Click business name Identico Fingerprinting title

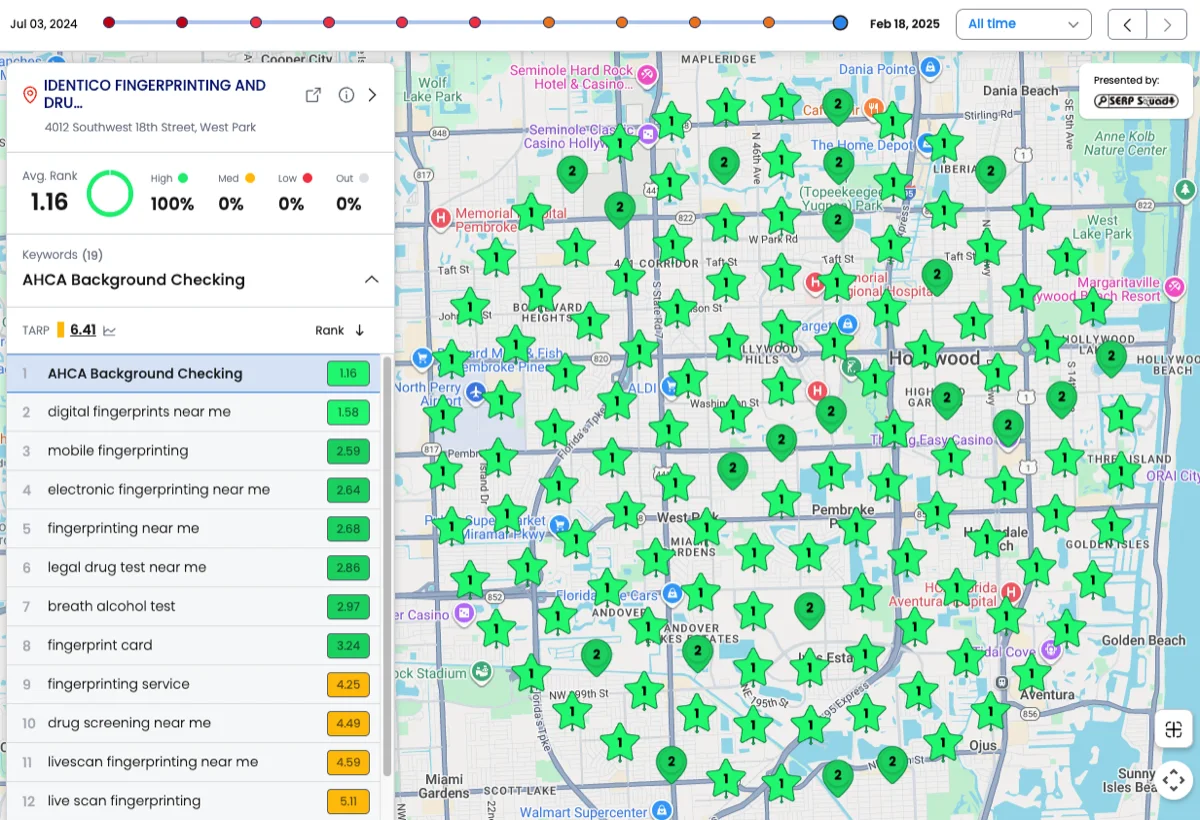point(155,94)
